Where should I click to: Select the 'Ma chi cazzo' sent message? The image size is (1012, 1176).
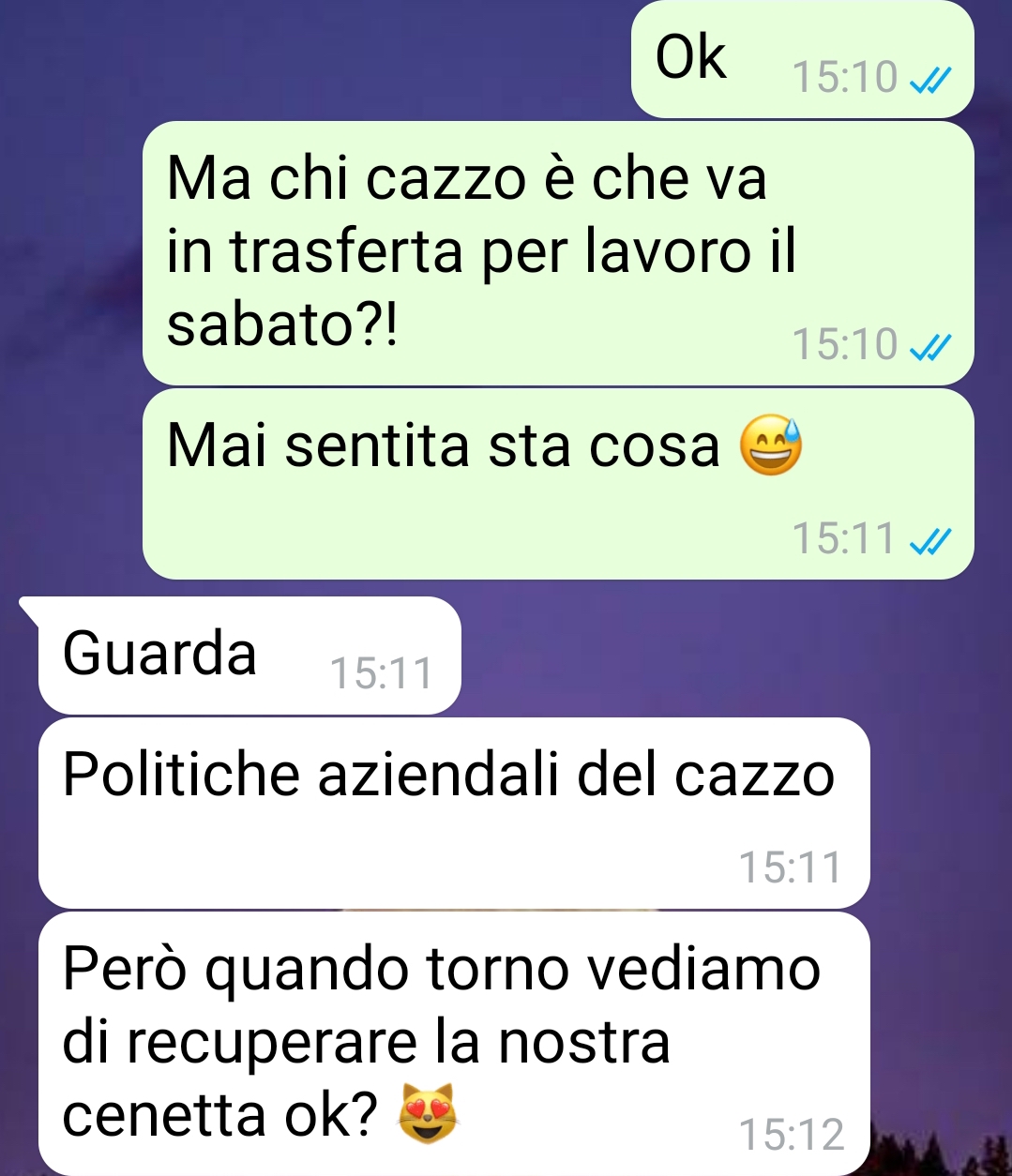tap(558, 253)
